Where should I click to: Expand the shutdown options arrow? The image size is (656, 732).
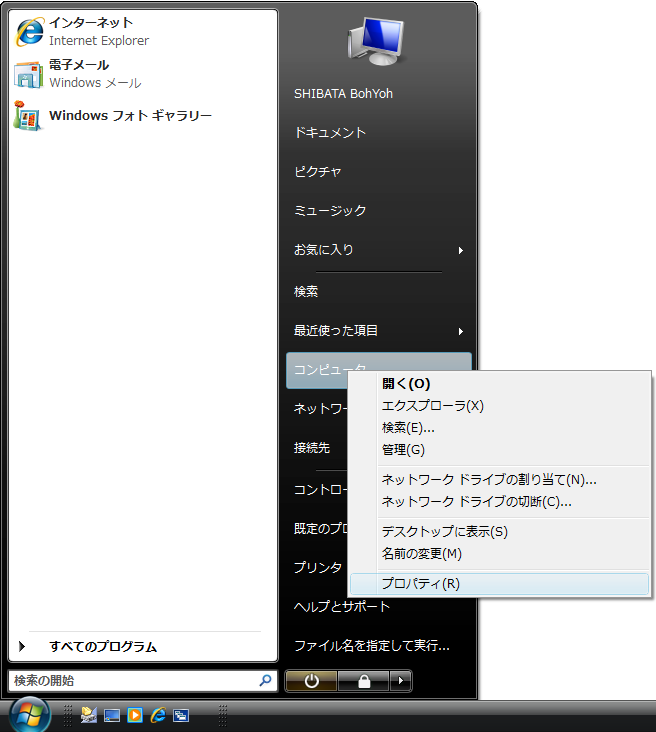coord(400,681)
